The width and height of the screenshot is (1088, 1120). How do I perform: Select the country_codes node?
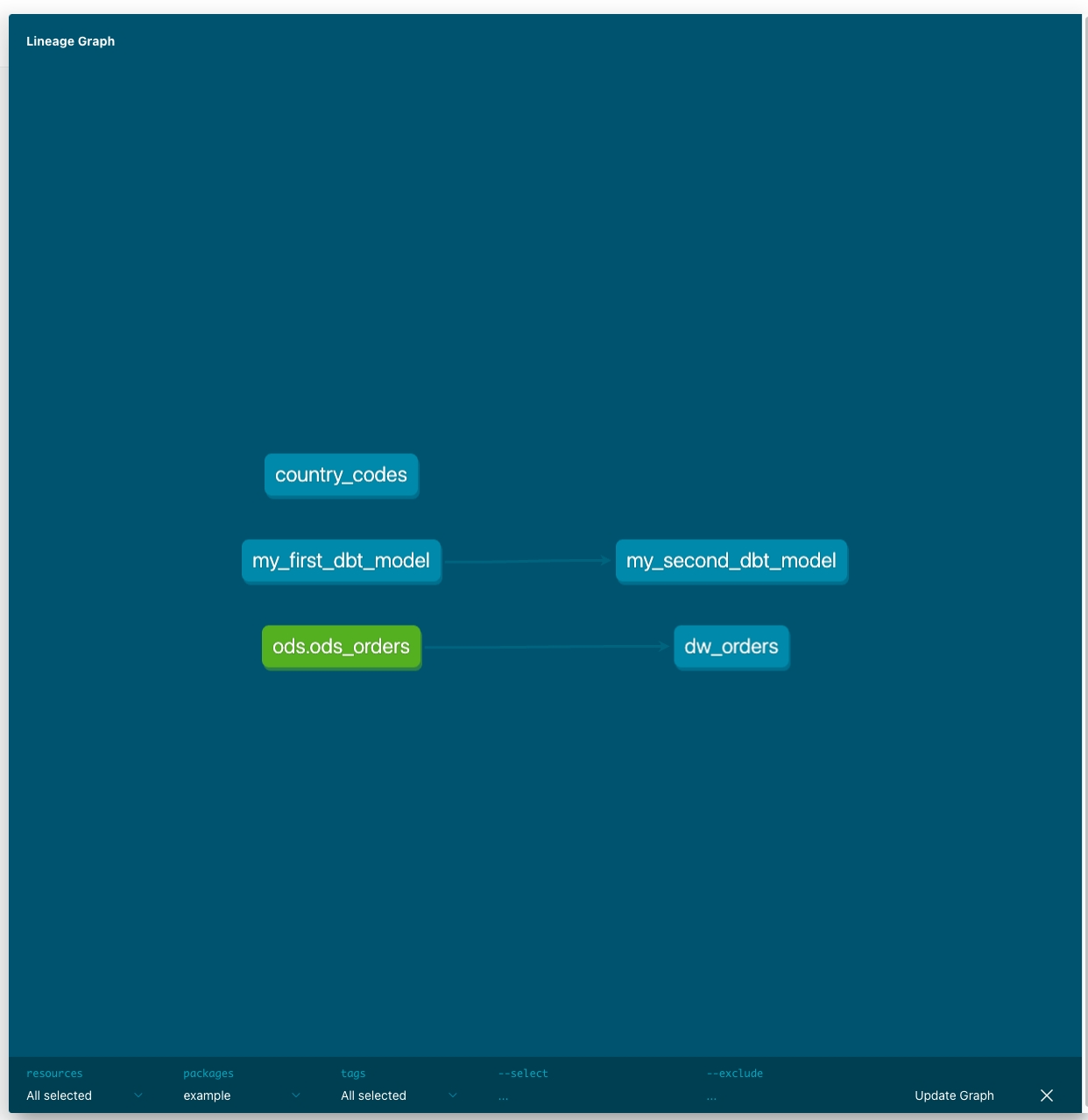pyautogui.click(x=342, y=475)
